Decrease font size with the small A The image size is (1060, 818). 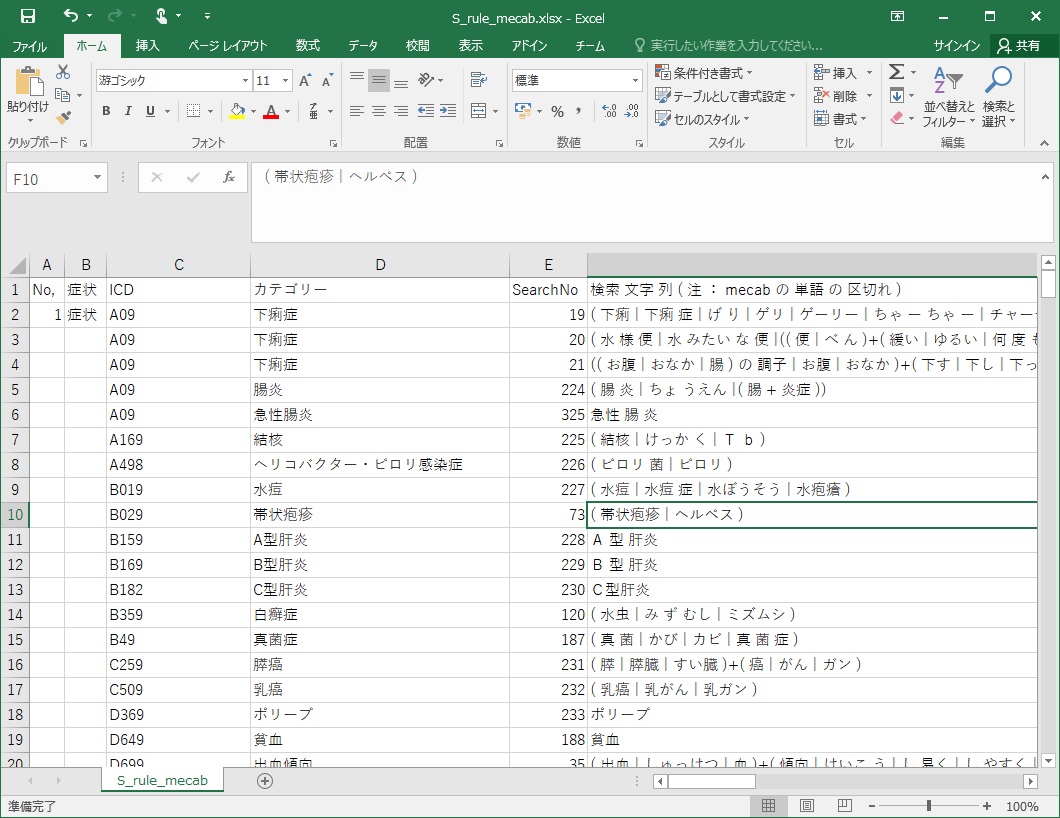click(x=327, y=80)
